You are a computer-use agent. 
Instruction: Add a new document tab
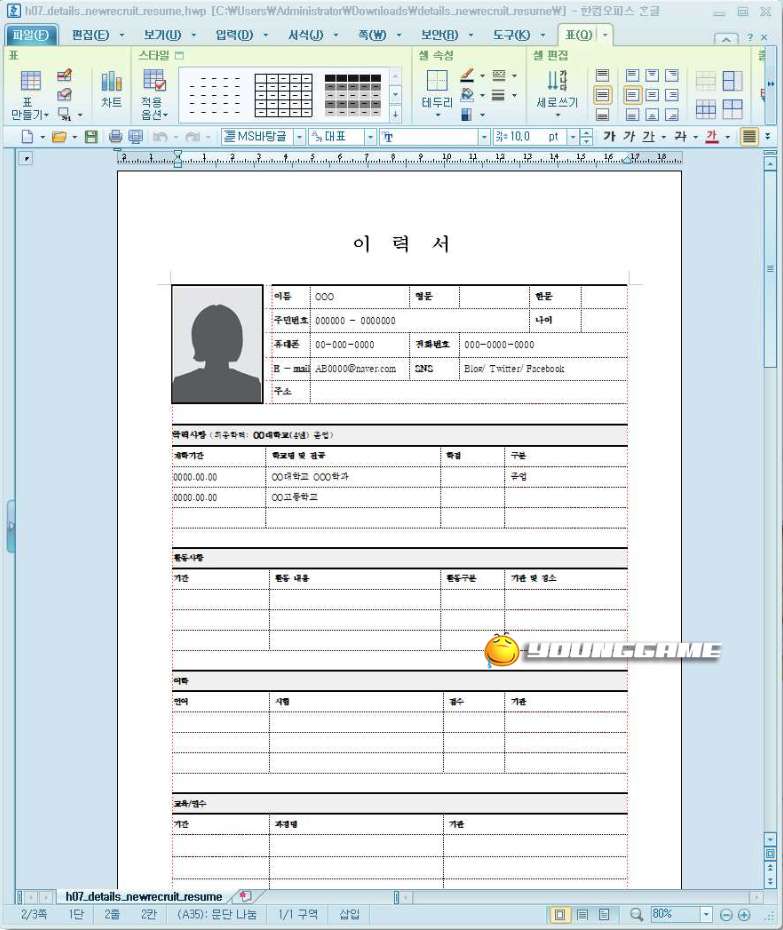pos(244,896)
